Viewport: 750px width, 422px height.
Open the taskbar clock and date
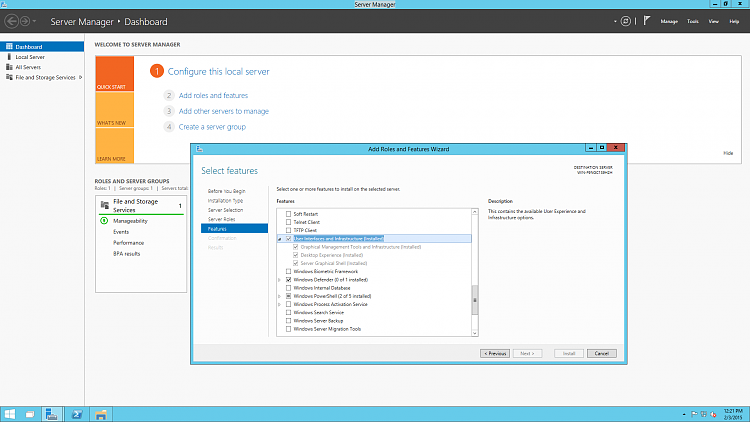click(733, 414)
